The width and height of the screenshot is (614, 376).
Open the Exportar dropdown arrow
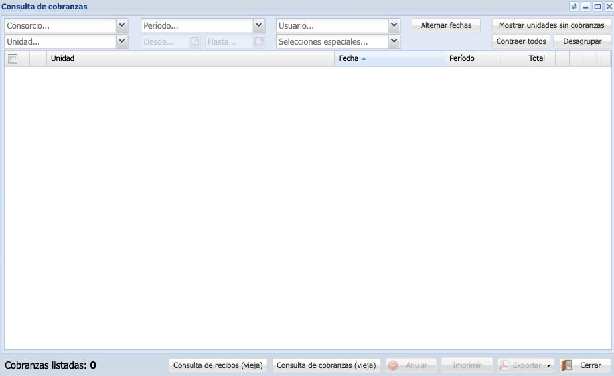point(549,366)
